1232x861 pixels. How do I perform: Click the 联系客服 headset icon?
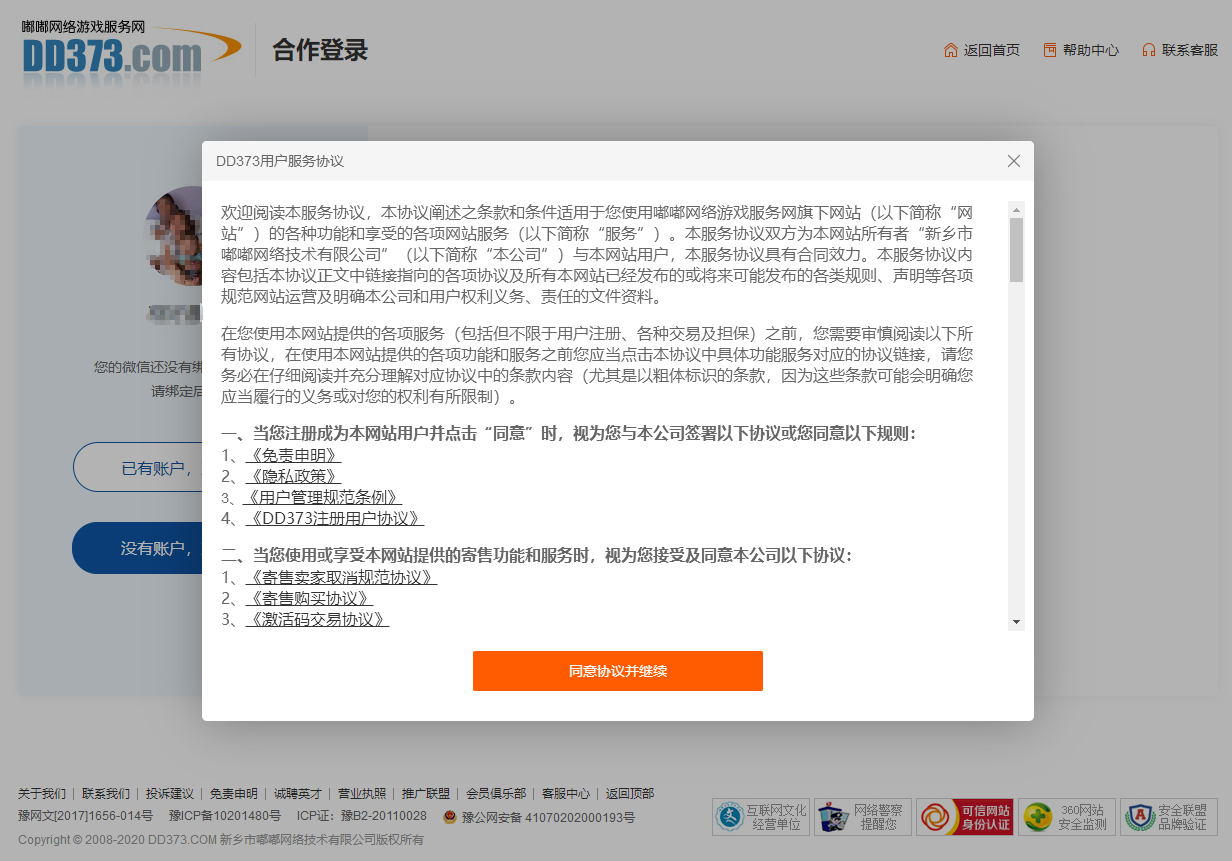point(1149,50)
